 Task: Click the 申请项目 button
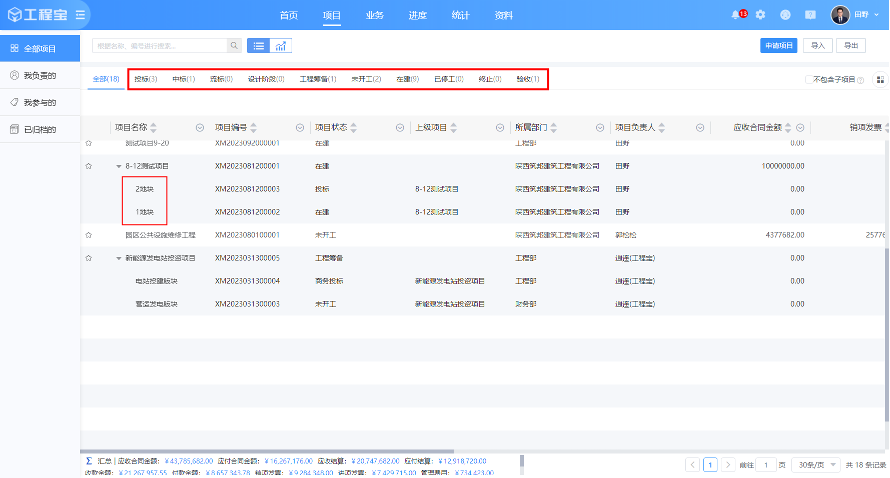pyautogui.click(x=778, y=46)
